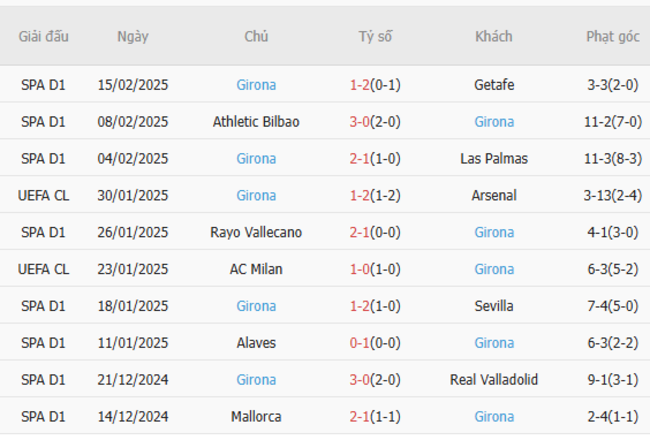Screen dimensions: 650x440
Task: Open the Mallorca team name
Action: pos(256,418)
